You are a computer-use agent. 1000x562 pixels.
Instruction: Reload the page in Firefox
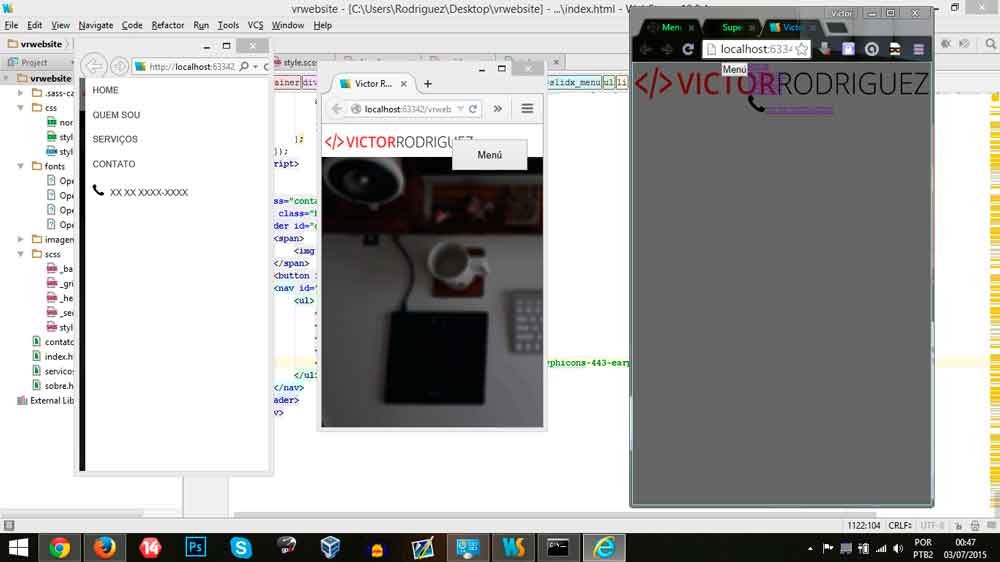pyautogui.click(x=473, y=109)
